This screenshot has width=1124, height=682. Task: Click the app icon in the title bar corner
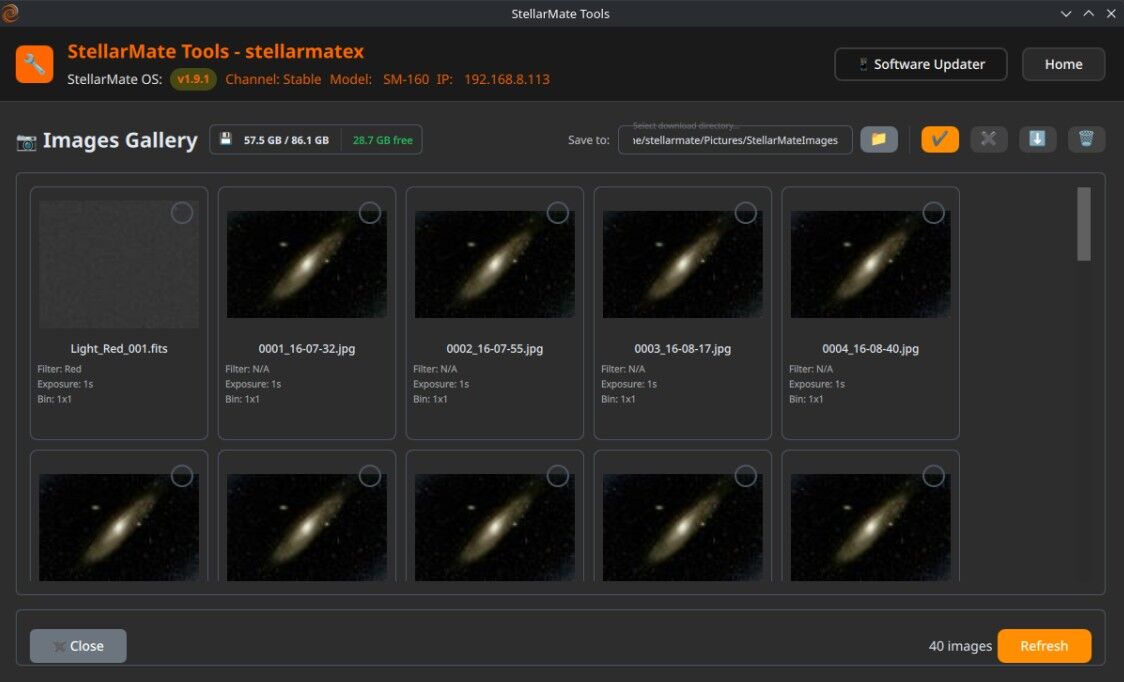click(9, 13)
